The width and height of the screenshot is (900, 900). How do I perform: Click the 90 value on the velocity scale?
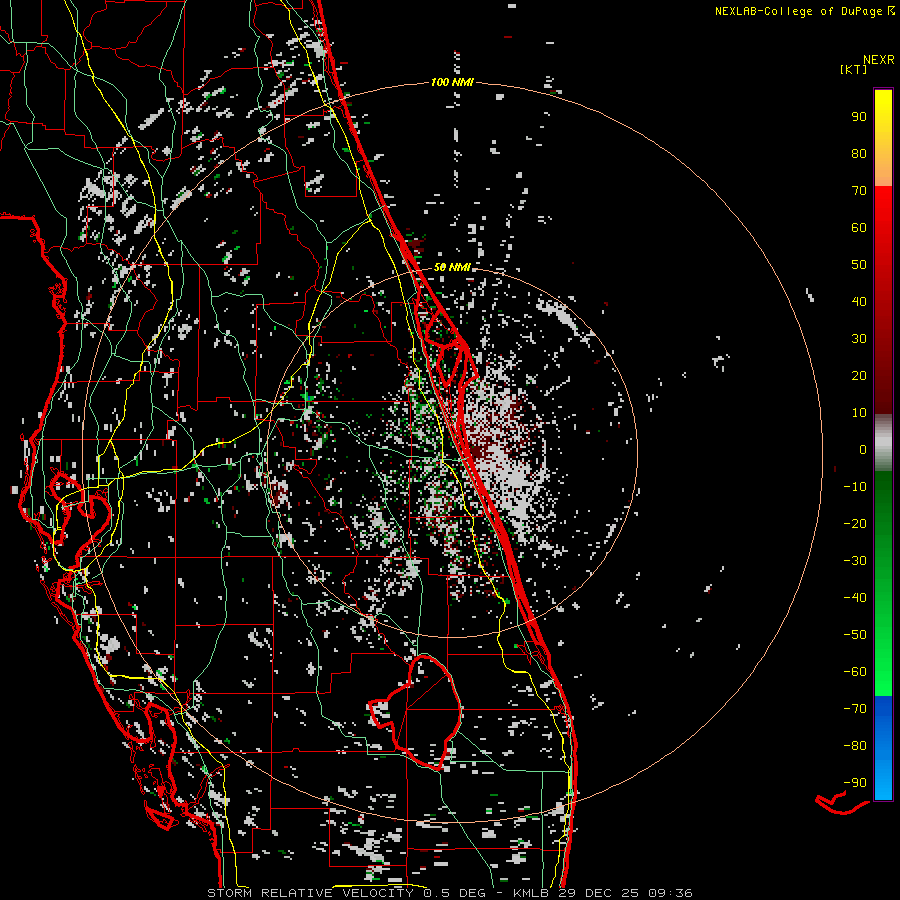click(858, 117)
